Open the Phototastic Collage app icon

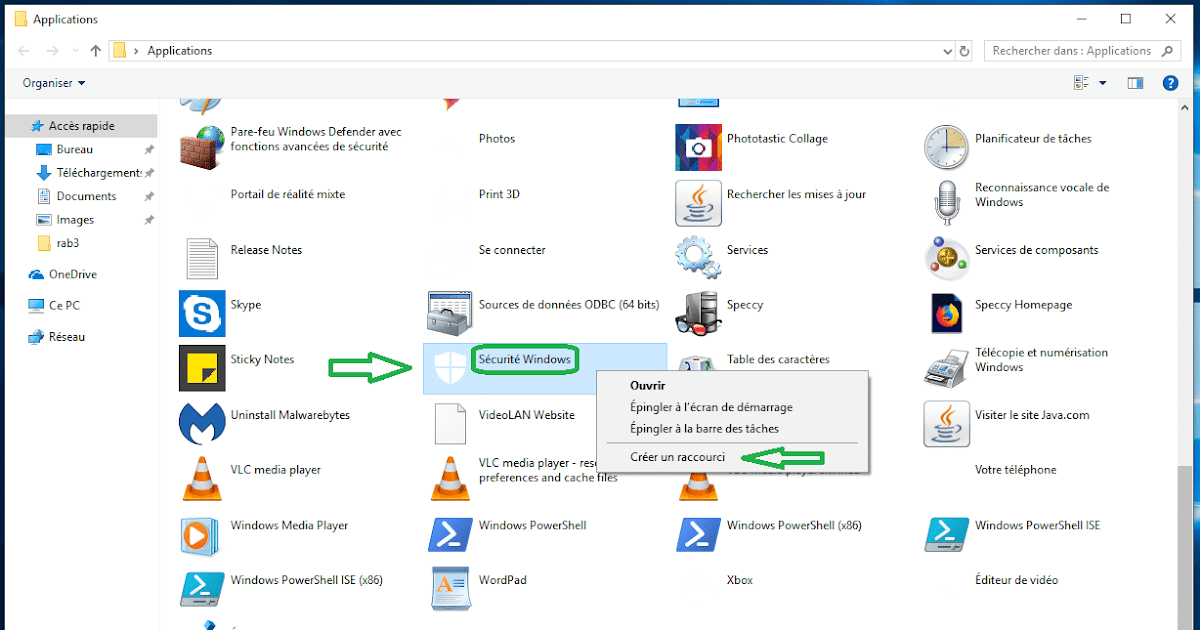click(698, 147)
